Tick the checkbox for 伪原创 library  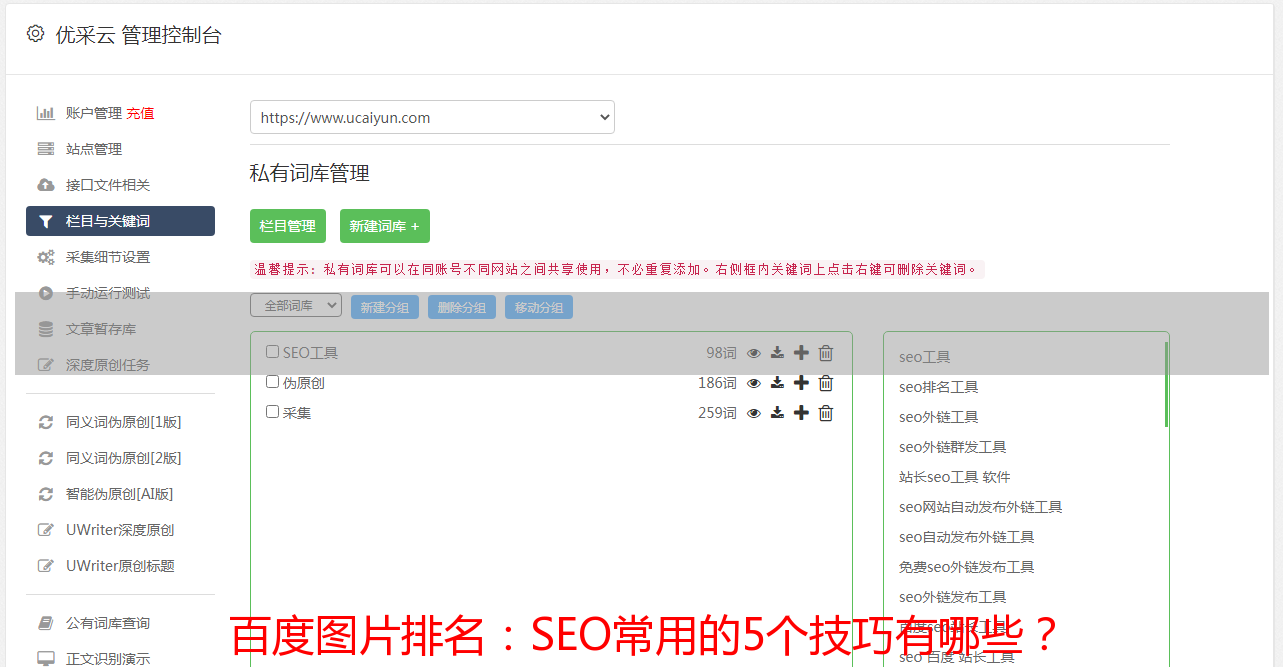(272, 382)
